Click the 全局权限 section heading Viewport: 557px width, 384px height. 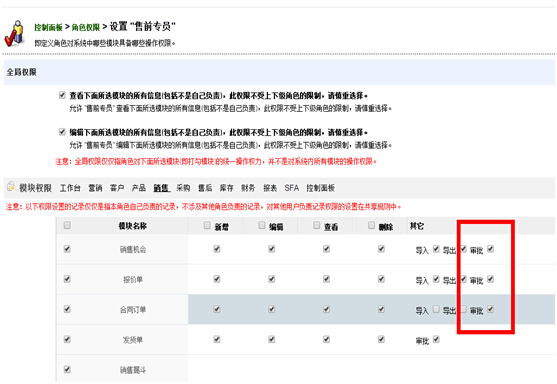(x=22, y=72)
